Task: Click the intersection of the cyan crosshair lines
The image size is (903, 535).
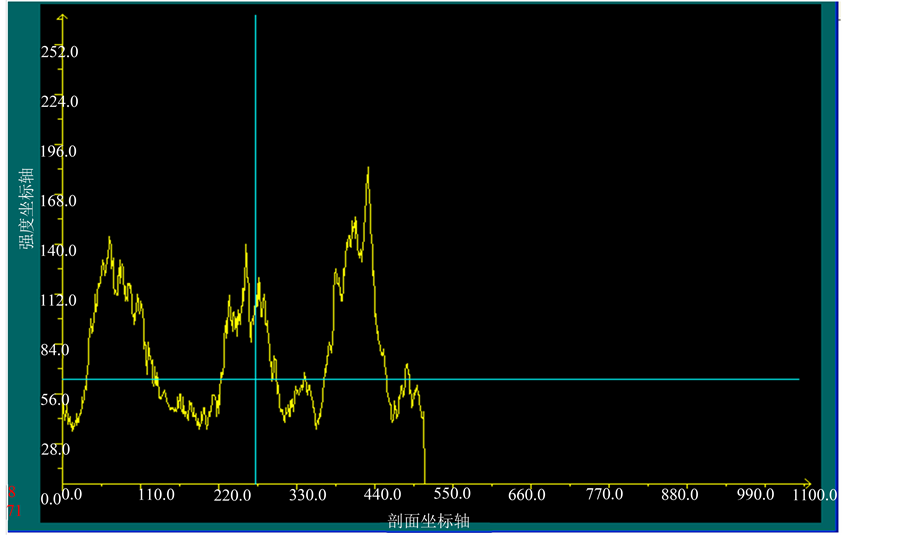Action: [x=255, y=379]
